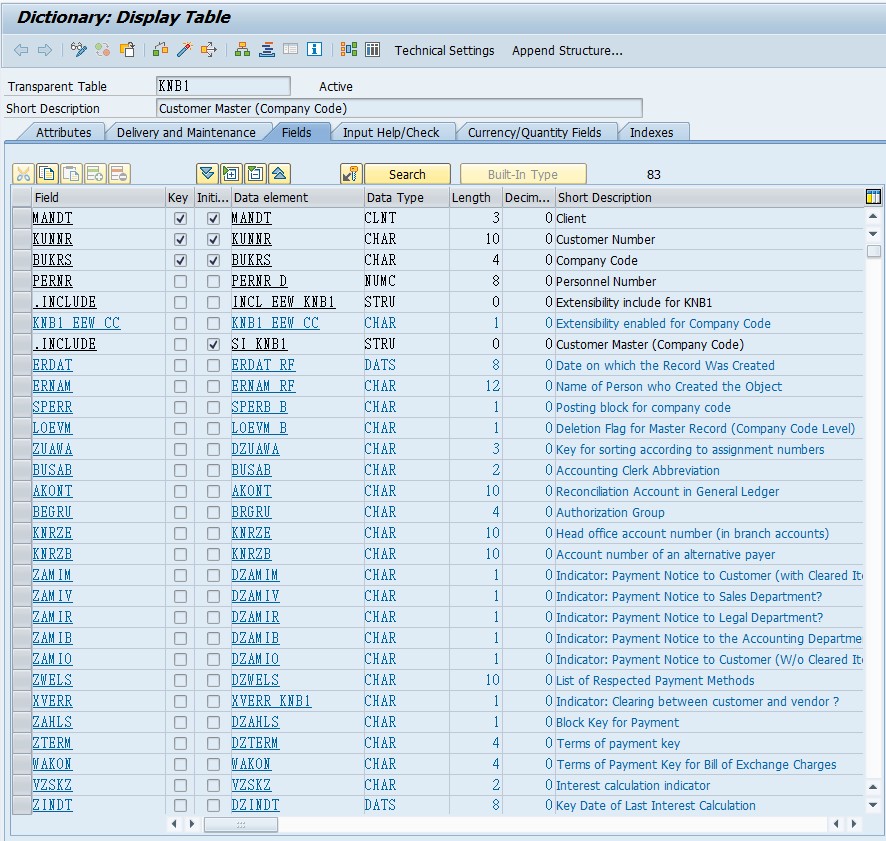Open the Currency/Quantity Fields tab
Viewport: 886px width, 841px height.
tap(535, 132)
